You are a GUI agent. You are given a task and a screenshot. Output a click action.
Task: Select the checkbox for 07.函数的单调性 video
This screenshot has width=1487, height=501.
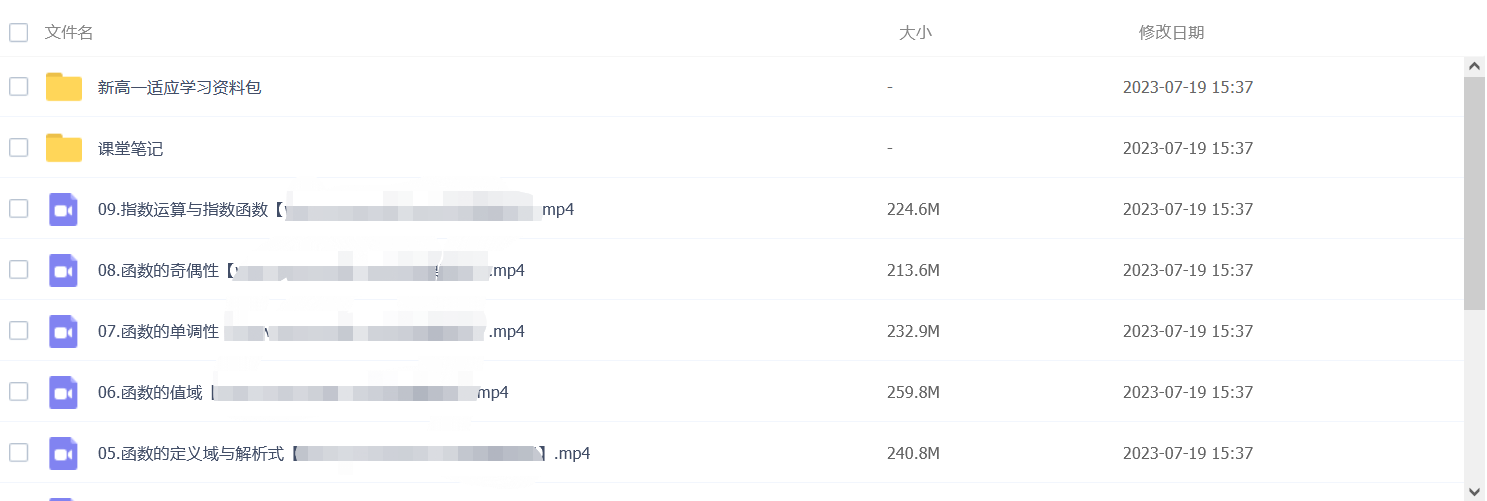click(x=18, y=331)
